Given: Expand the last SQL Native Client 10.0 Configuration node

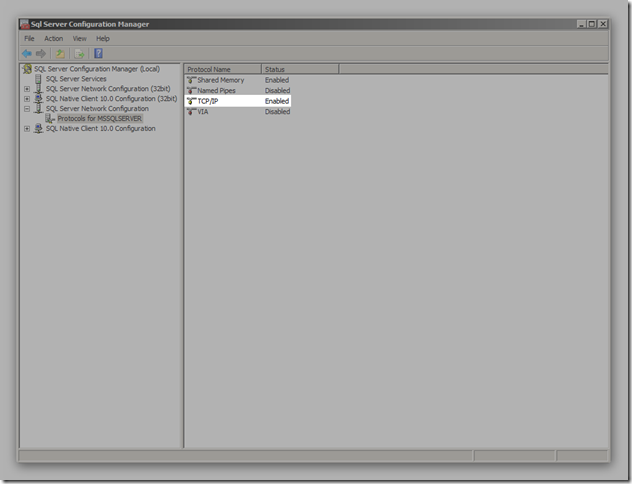Looking at the screenshot, I should 27,129.
